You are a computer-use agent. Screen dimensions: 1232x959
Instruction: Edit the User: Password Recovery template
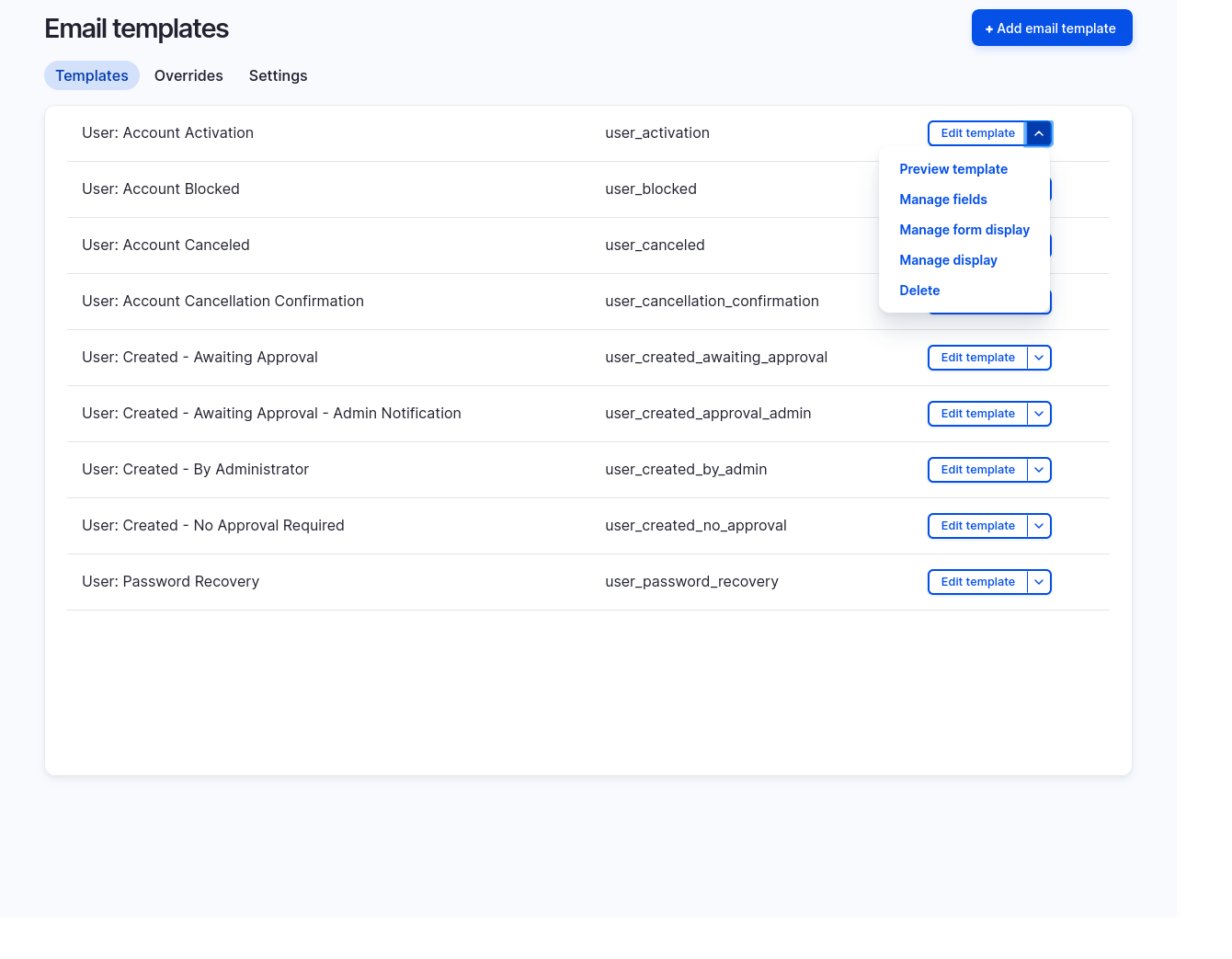point(977,582)
